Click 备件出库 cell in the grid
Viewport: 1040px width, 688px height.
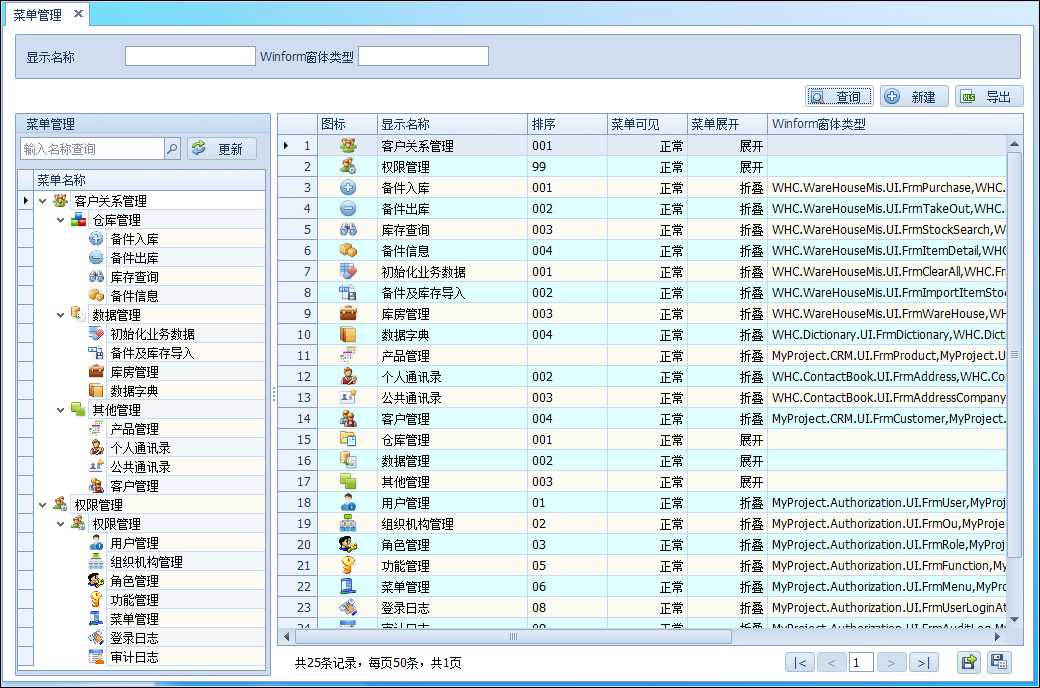[451, 209]
